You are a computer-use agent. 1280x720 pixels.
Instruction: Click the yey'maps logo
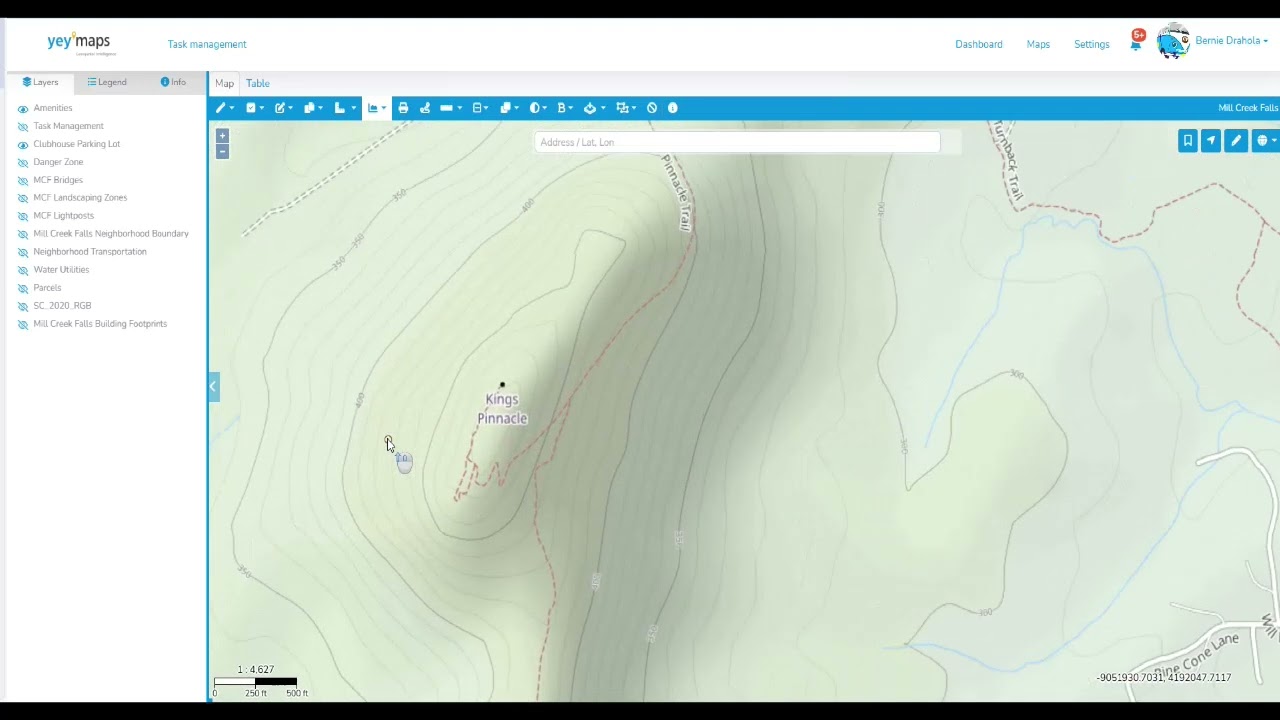coord(81,43)
